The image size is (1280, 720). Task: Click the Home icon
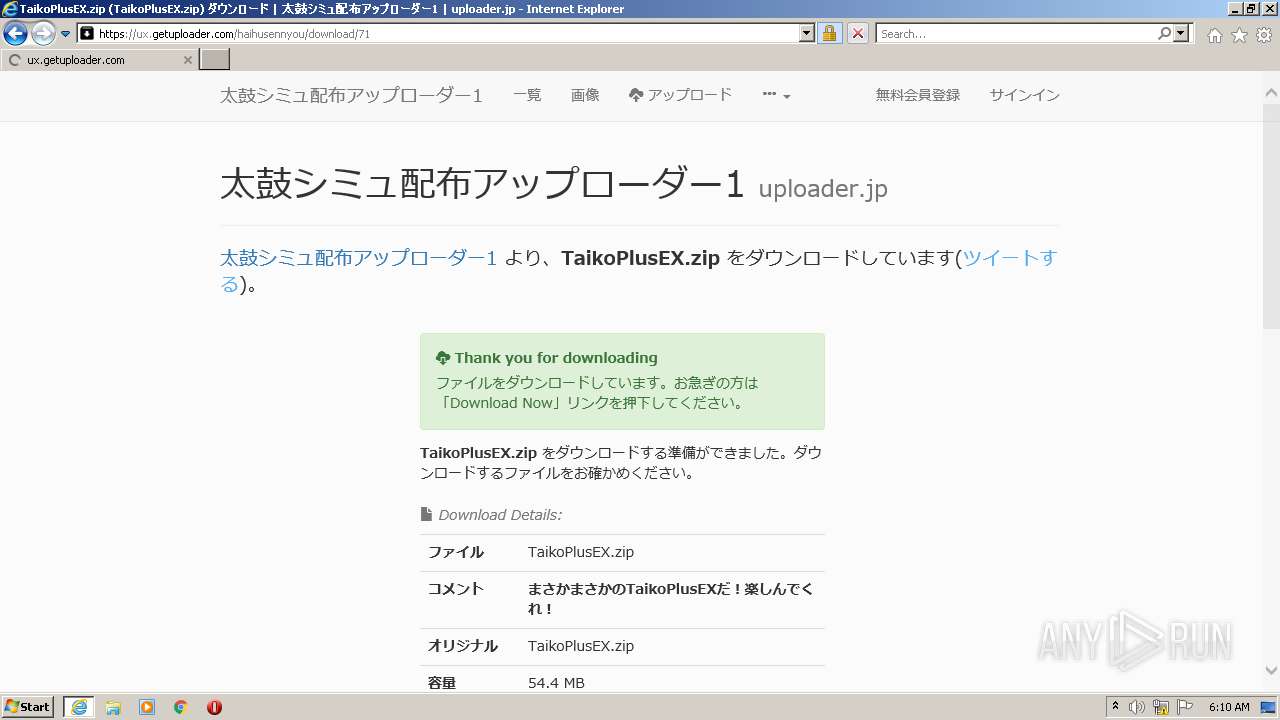(1215, 35)
